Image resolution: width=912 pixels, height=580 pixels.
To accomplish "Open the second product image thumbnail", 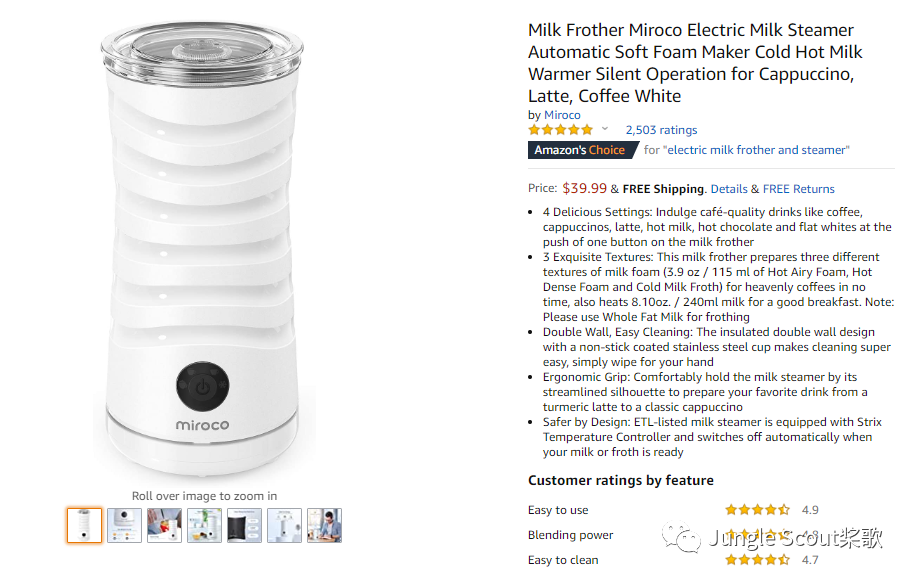I will pyautogui.click(x=124, y=525).
